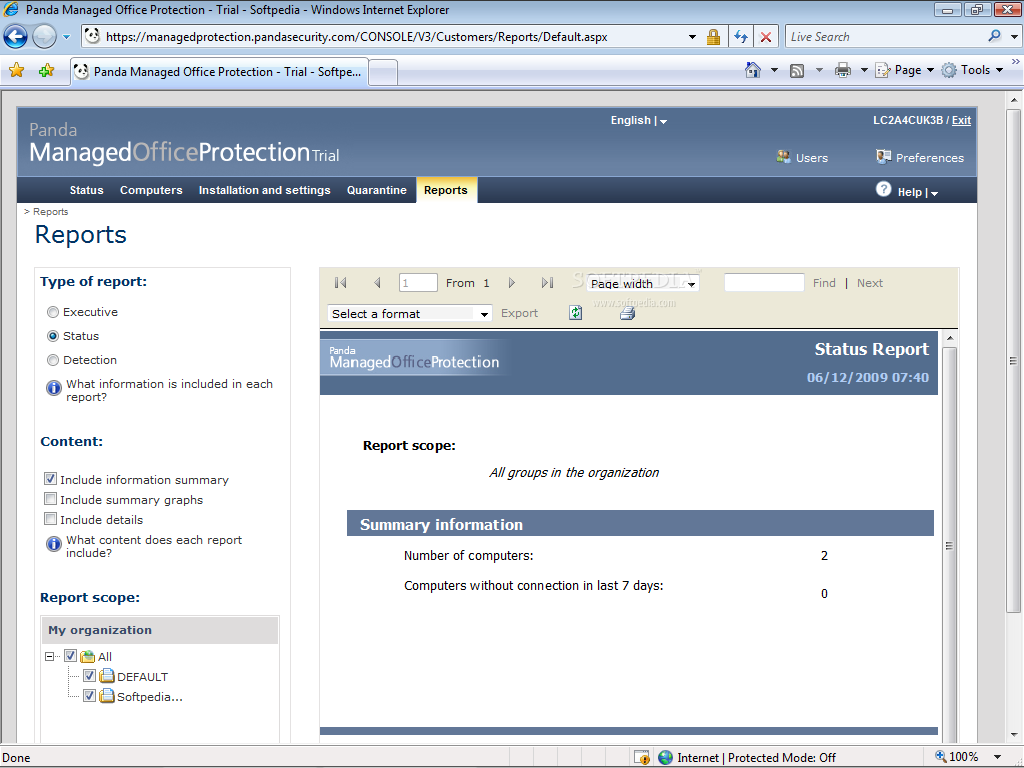Select the Detection report type
Viewport: 1024px width, 768px height.
[53, 360]
